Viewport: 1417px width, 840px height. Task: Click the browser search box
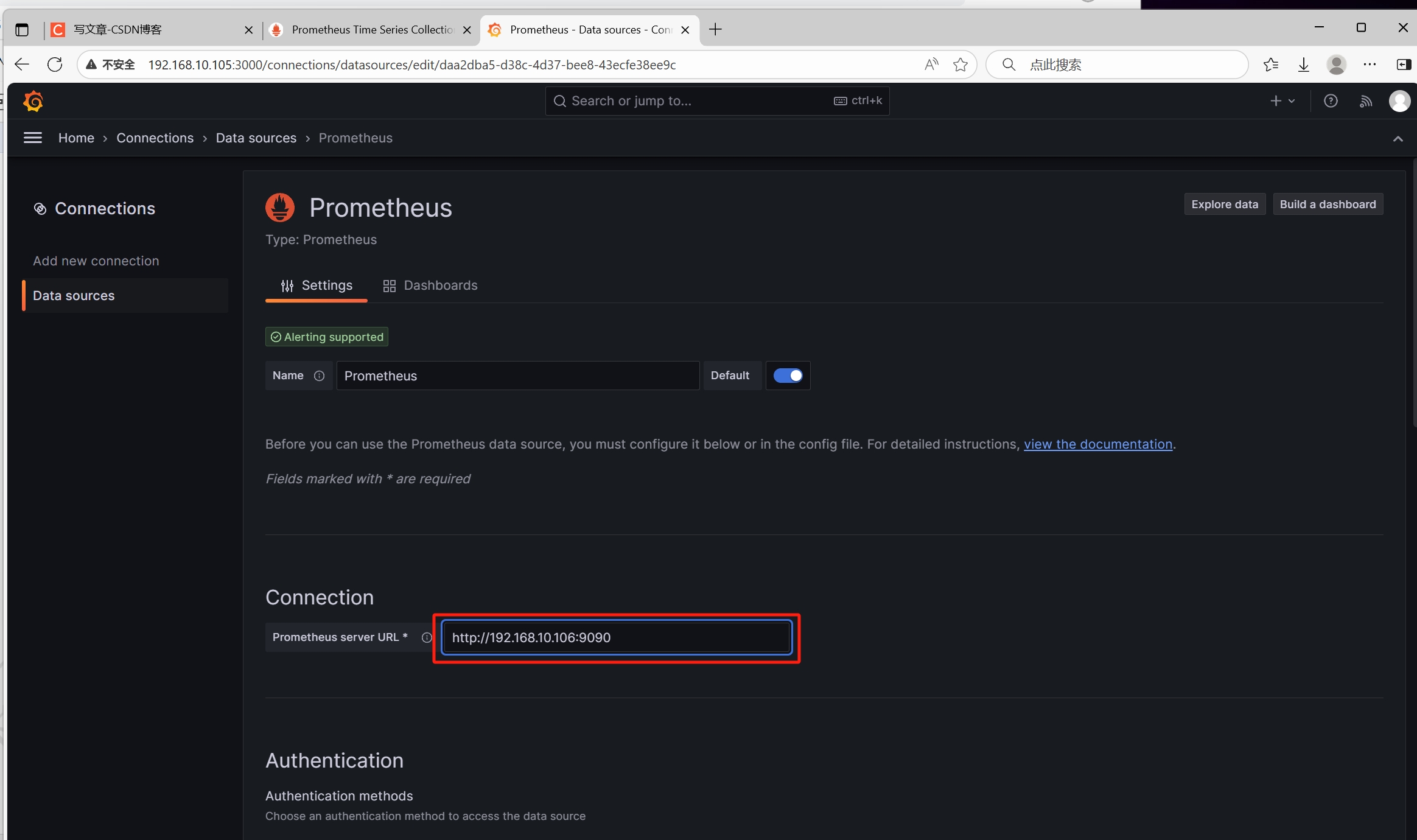pyautogui.click(x=1116, y=65)
